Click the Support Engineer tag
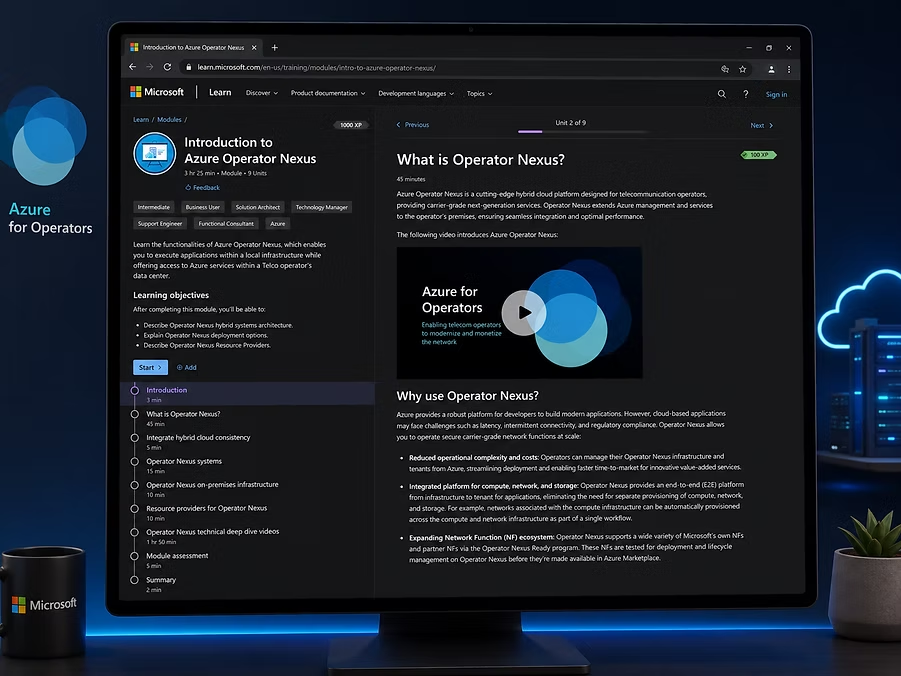The width and height of the screenshot is (901, 676). coord(160,224)
